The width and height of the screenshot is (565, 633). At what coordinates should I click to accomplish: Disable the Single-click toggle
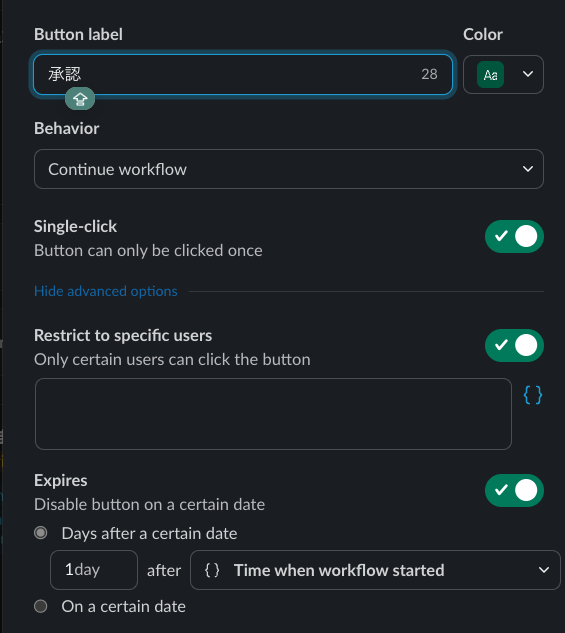(x=514, y=236)
